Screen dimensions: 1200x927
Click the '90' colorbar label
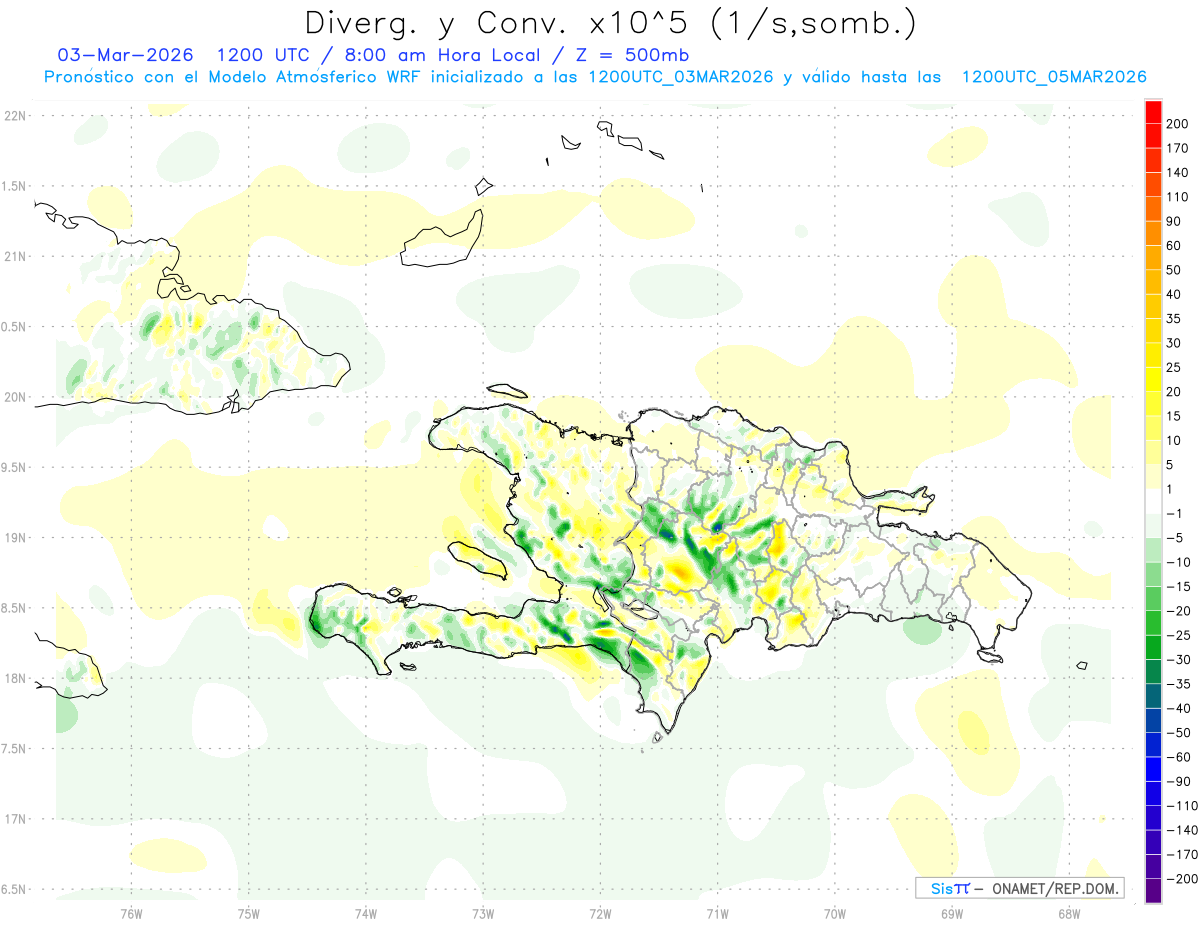tap(1174, 221)
